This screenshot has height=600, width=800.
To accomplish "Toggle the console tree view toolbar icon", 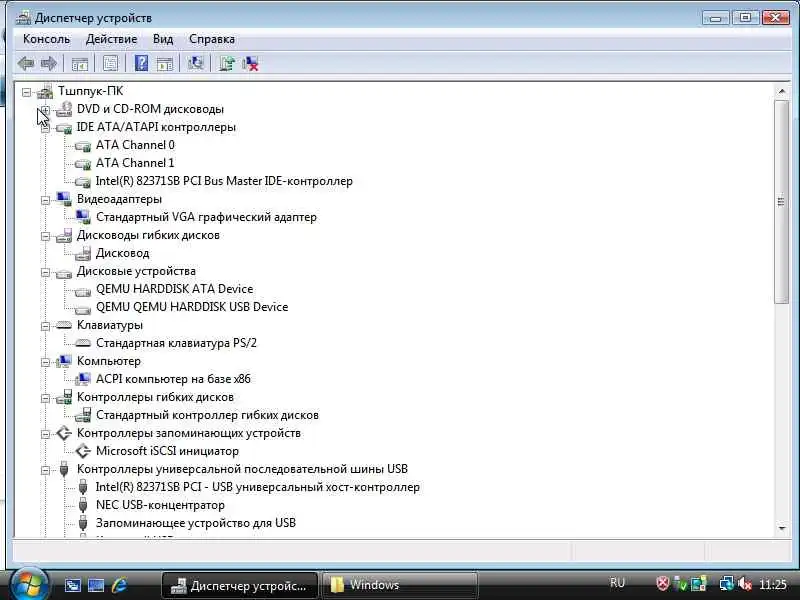I will [80, 64].
